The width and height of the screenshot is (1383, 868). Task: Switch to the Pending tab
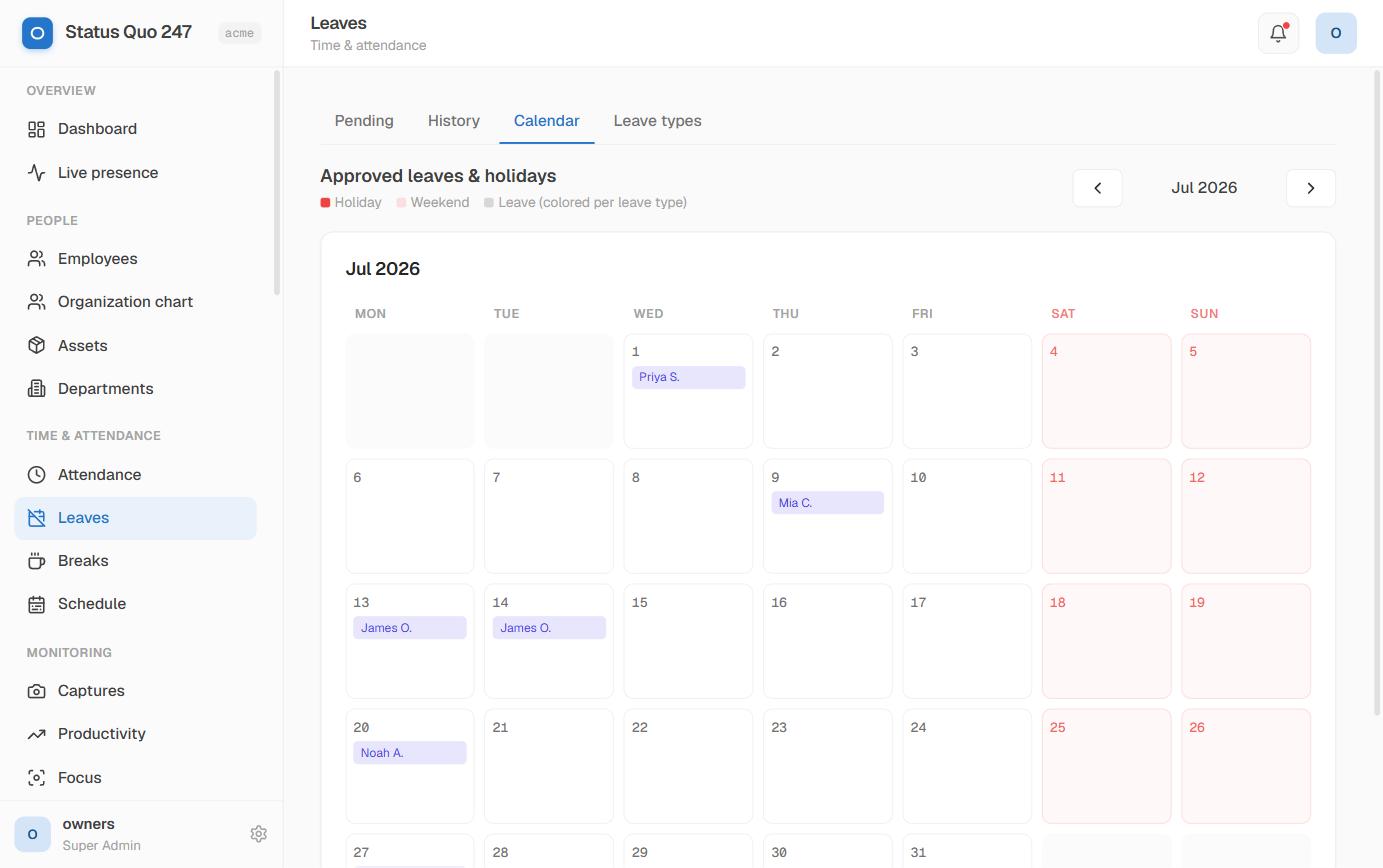click(x=364, y=121)
